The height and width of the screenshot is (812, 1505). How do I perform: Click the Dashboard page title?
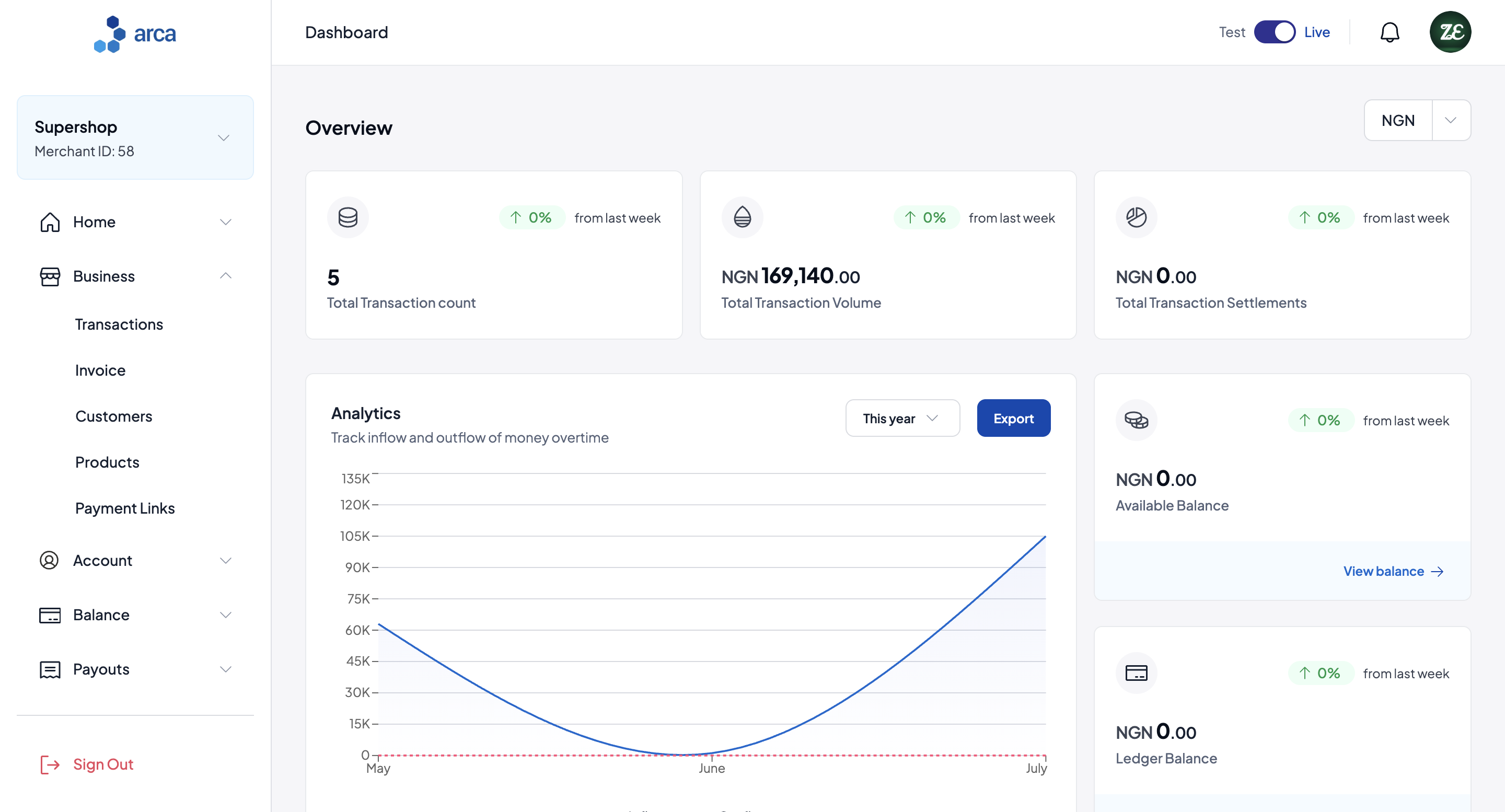click(346, 32)
